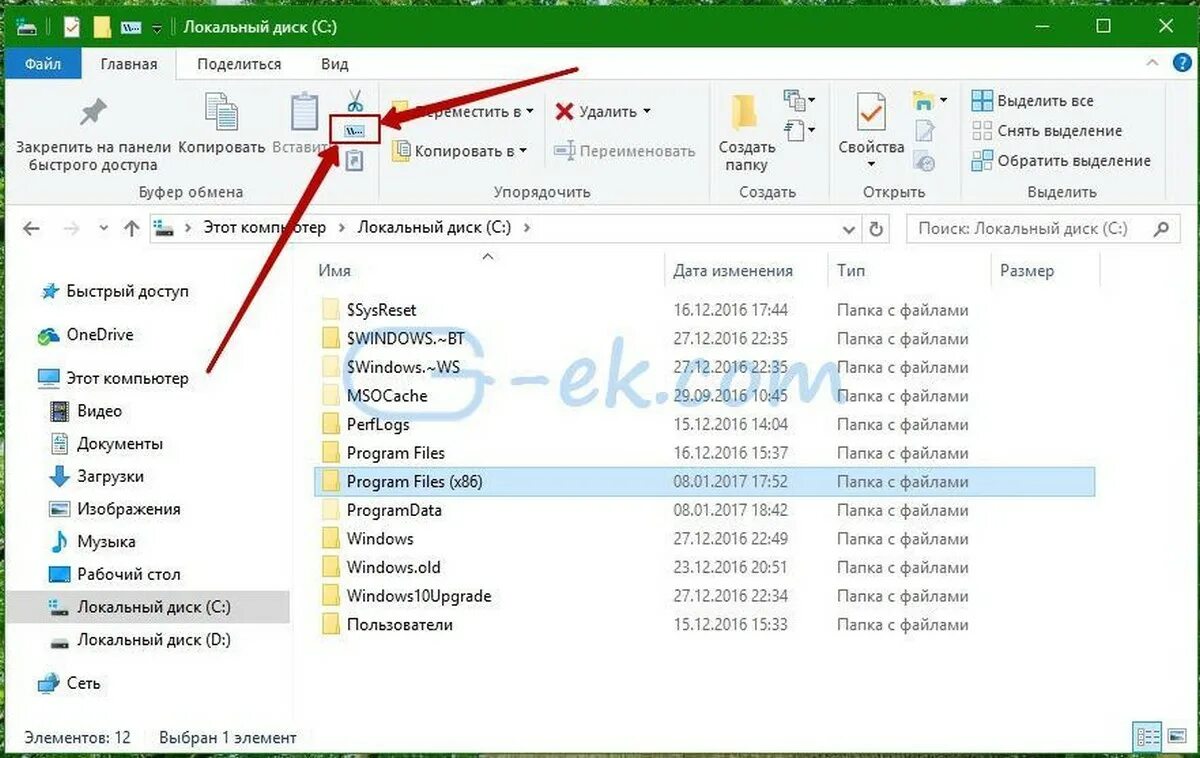Click Обратить выделение to invert selection
This screenshot has width=1200, height=758.
click(1061, 161)
